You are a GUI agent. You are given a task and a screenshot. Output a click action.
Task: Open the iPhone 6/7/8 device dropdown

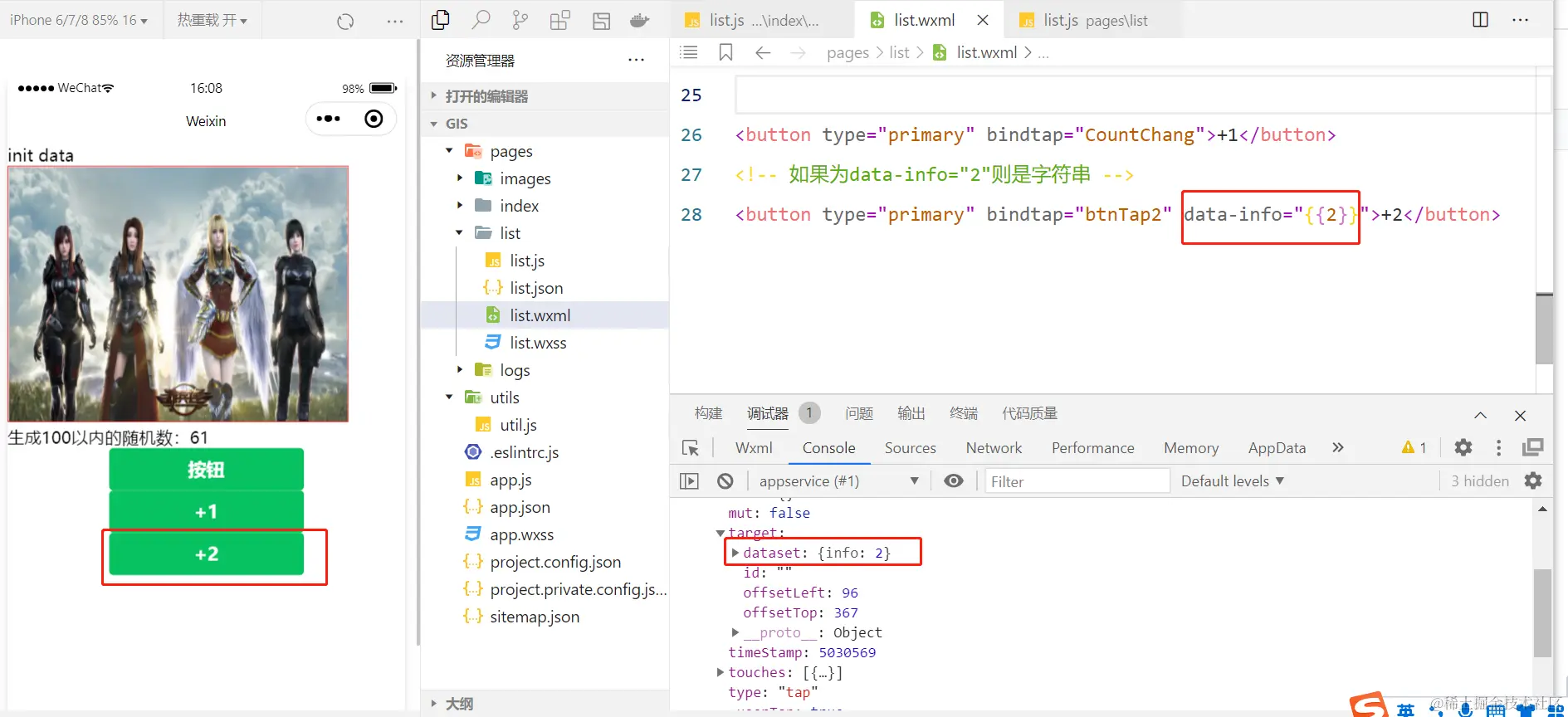point(79,20)
